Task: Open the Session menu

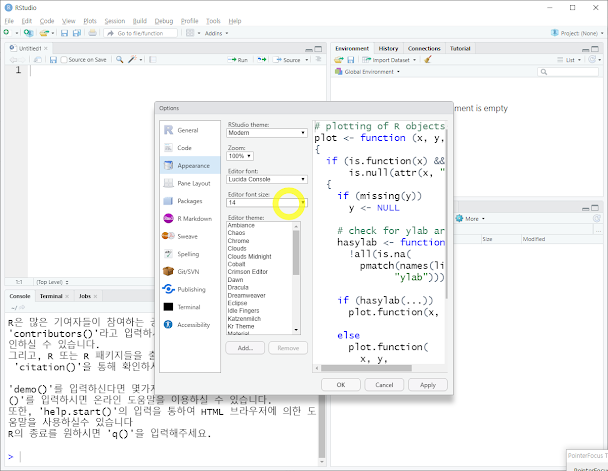Action: point(115,21)
